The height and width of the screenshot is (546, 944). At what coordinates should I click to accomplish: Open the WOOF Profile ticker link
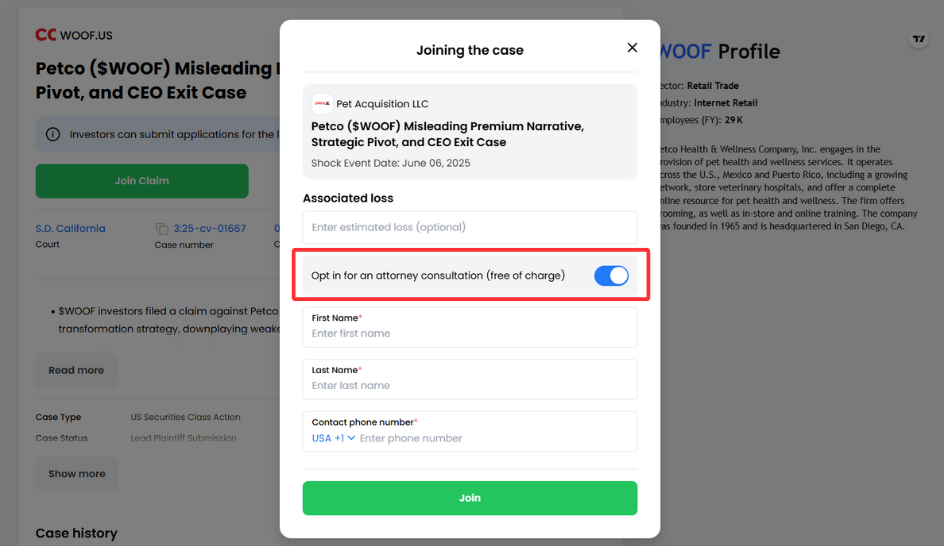[x=685, y=52]
